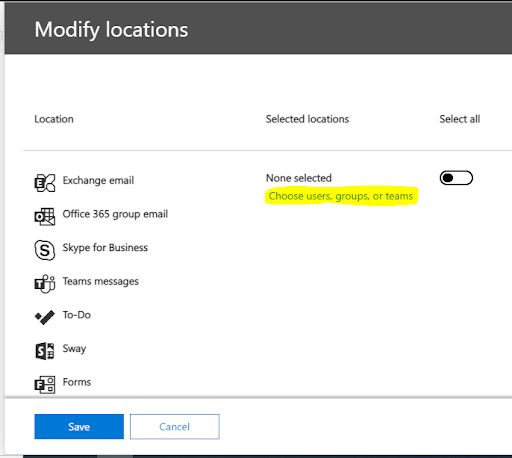
Task: Click the To-Do checkmark icon
Action: pos(45,317)
